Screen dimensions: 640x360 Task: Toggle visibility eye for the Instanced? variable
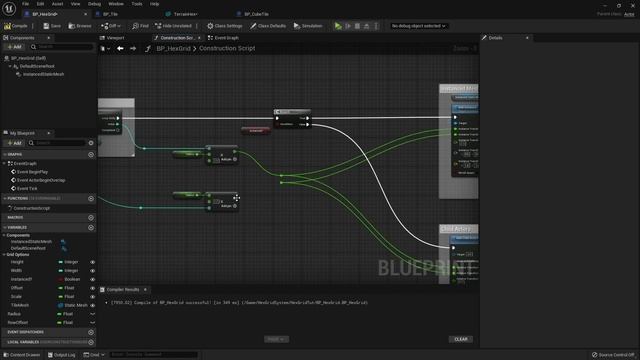[93, 280]
